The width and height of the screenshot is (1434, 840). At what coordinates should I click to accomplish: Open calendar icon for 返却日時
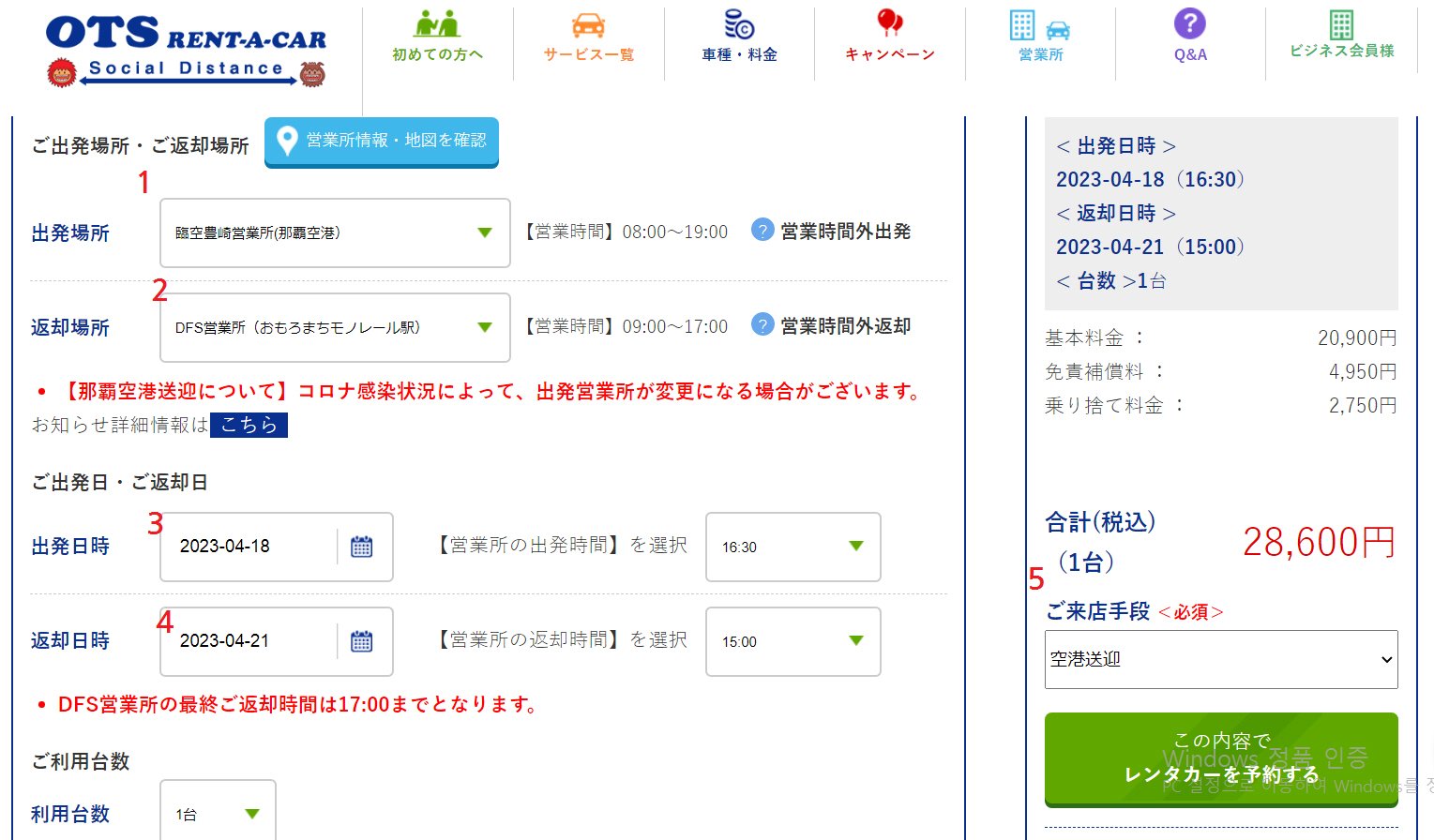tap(361, 641)
